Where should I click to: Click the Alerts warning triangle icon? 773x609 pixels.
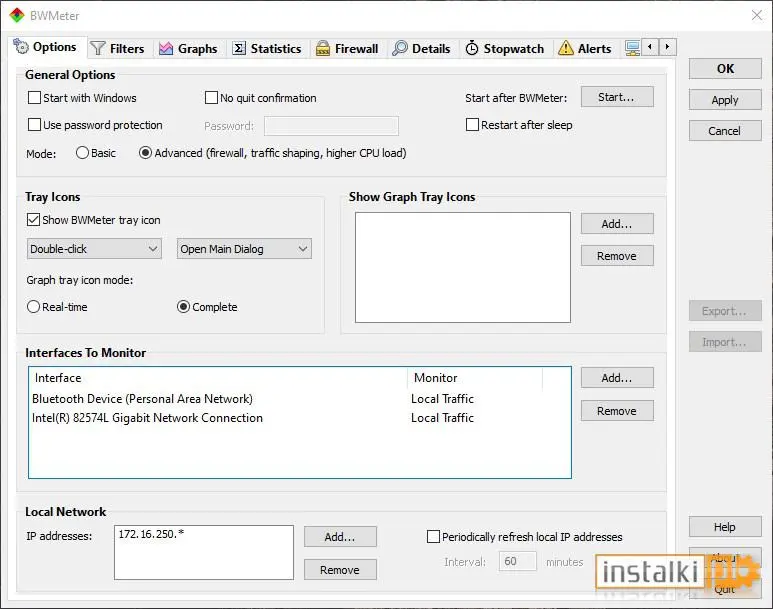[x=566, y=48]
